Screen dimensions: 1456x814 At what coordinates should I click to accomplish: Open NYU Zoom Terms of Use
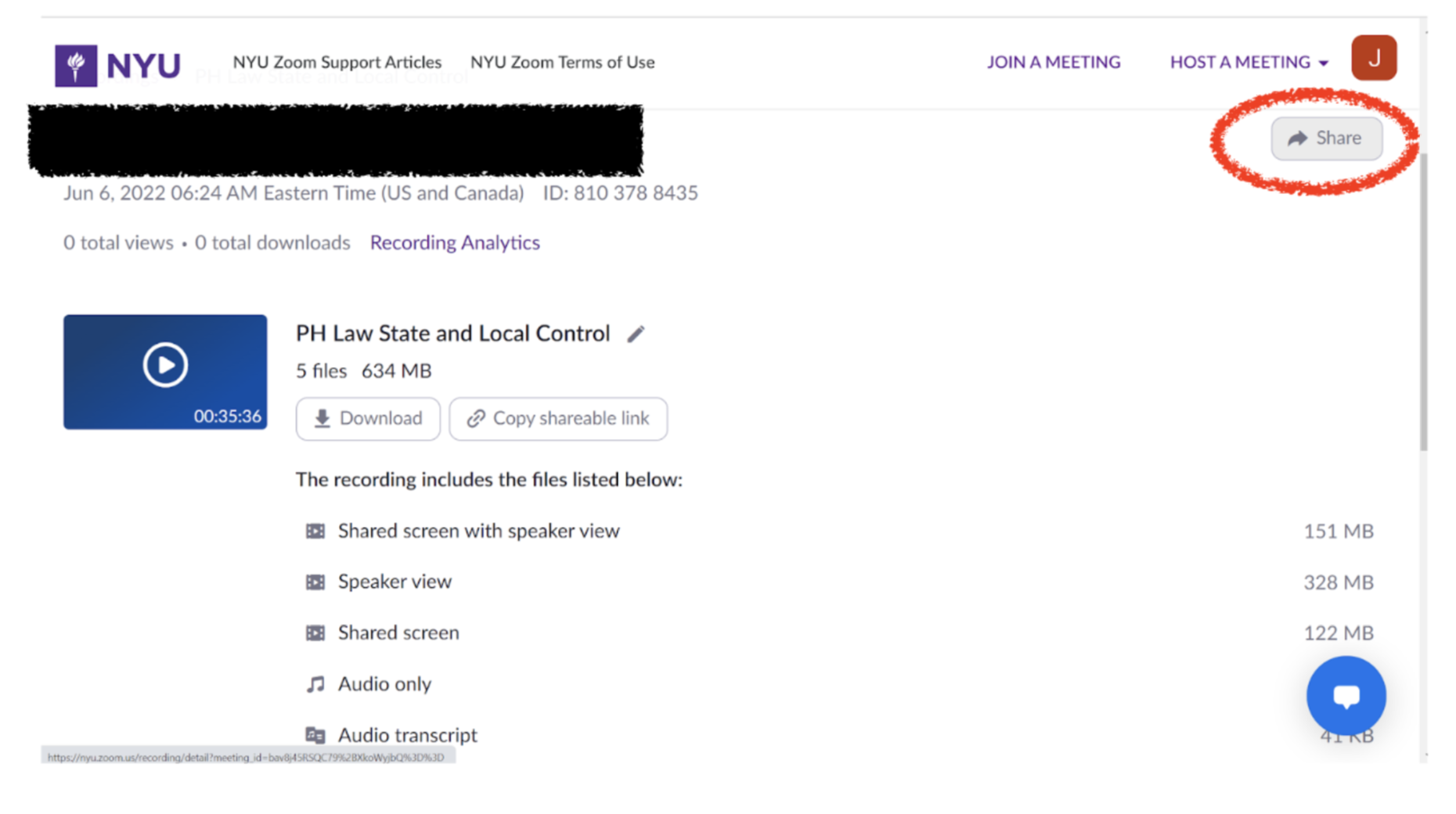[562, 62]
